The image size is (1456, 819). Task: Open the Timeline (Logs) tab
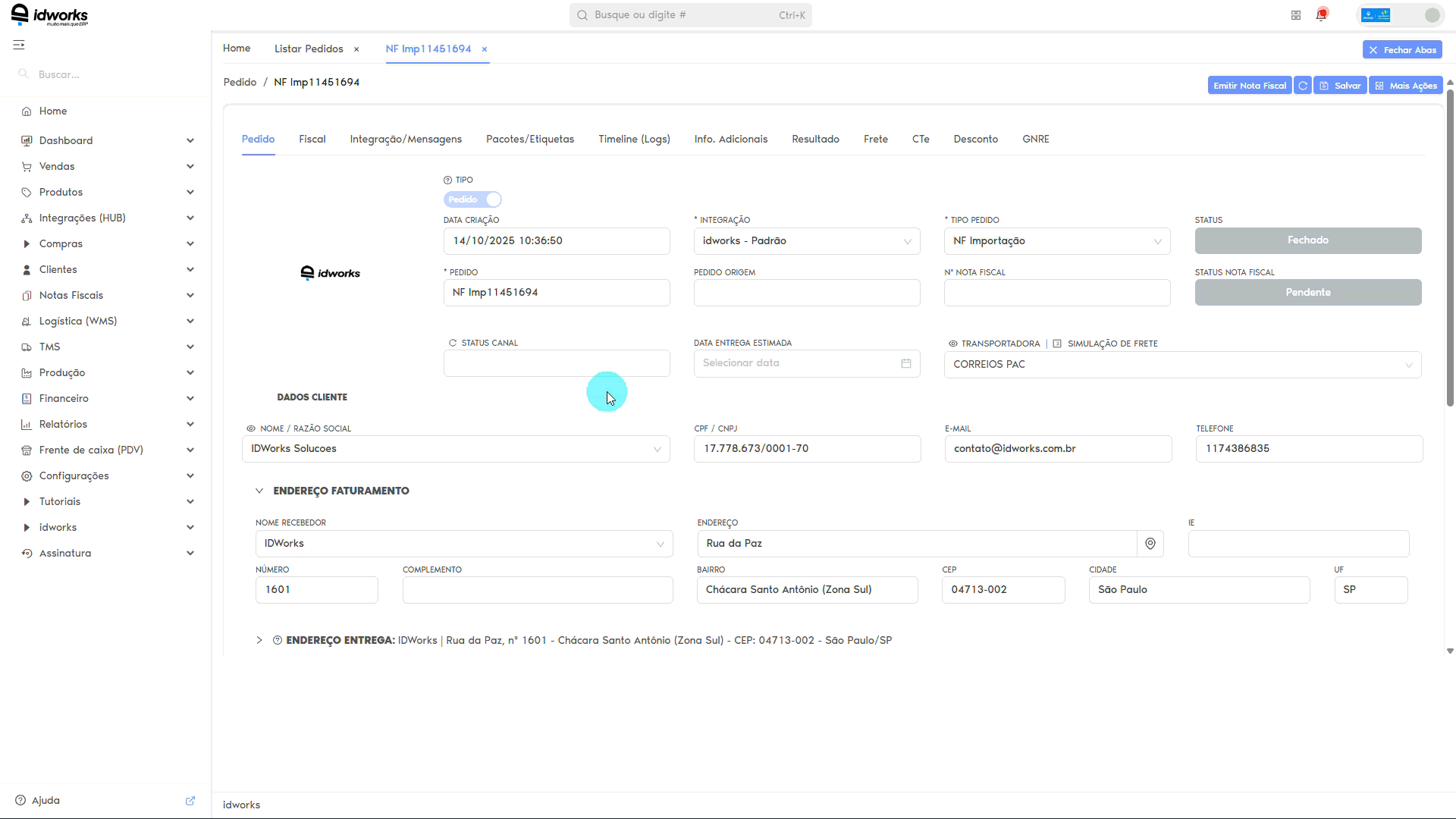tap(634, 140)
